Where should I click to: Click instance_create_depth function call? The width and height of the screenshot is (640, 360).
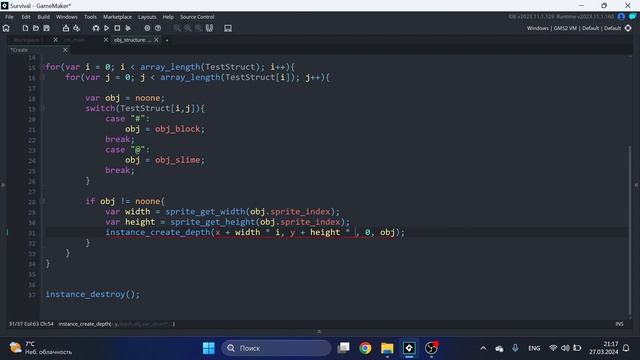click(158, 232)
